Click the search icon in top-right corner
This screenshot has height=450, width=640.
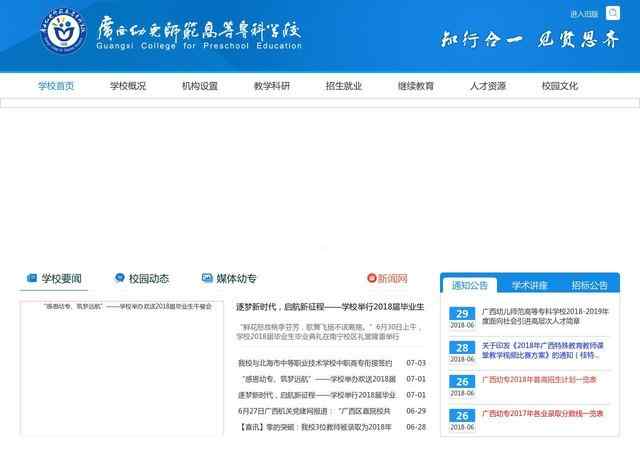tap(612, 13)
